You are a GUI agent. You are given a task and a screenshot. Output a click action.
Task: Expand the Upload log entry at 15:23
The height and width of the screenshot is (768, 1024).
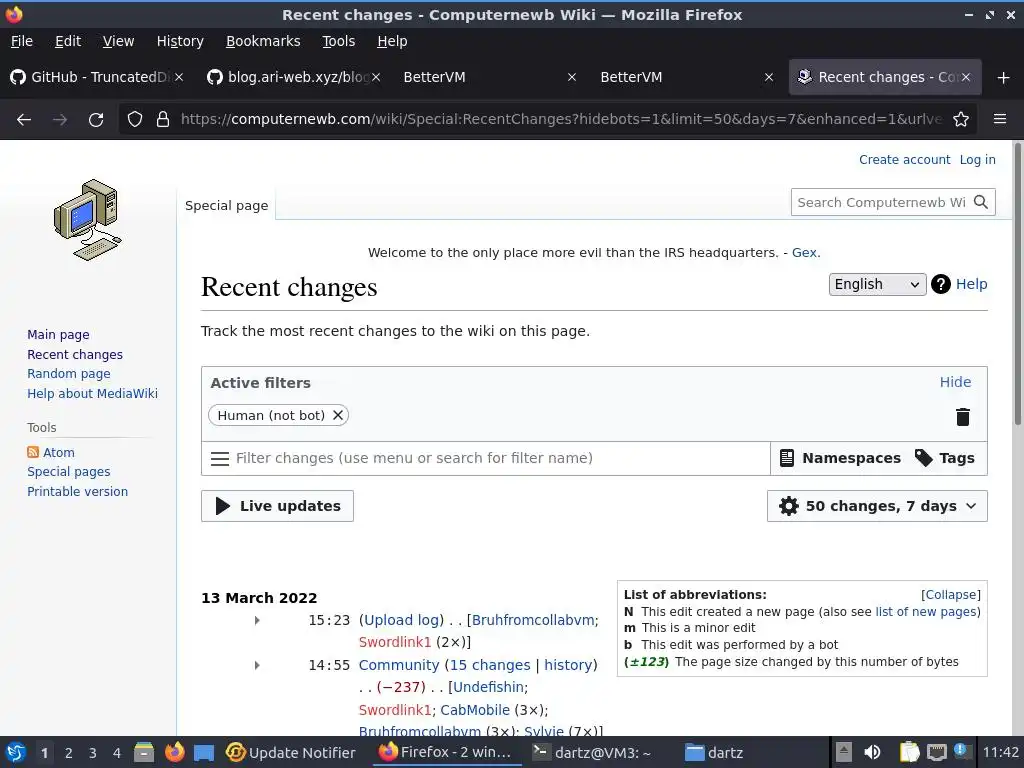pyautogui.click(x=257, y=620)
